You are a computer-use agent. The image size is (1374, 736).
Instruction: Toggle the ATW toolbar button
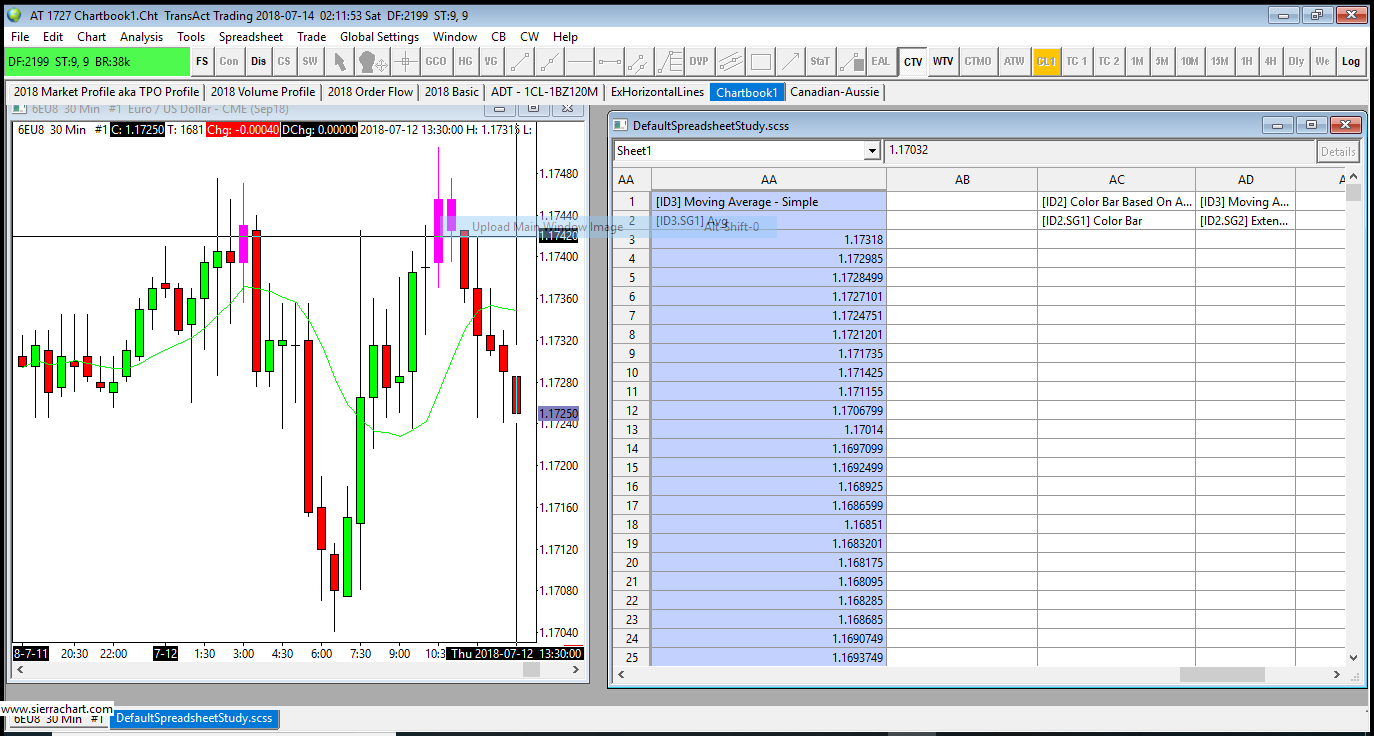(x=1014, y=61)
